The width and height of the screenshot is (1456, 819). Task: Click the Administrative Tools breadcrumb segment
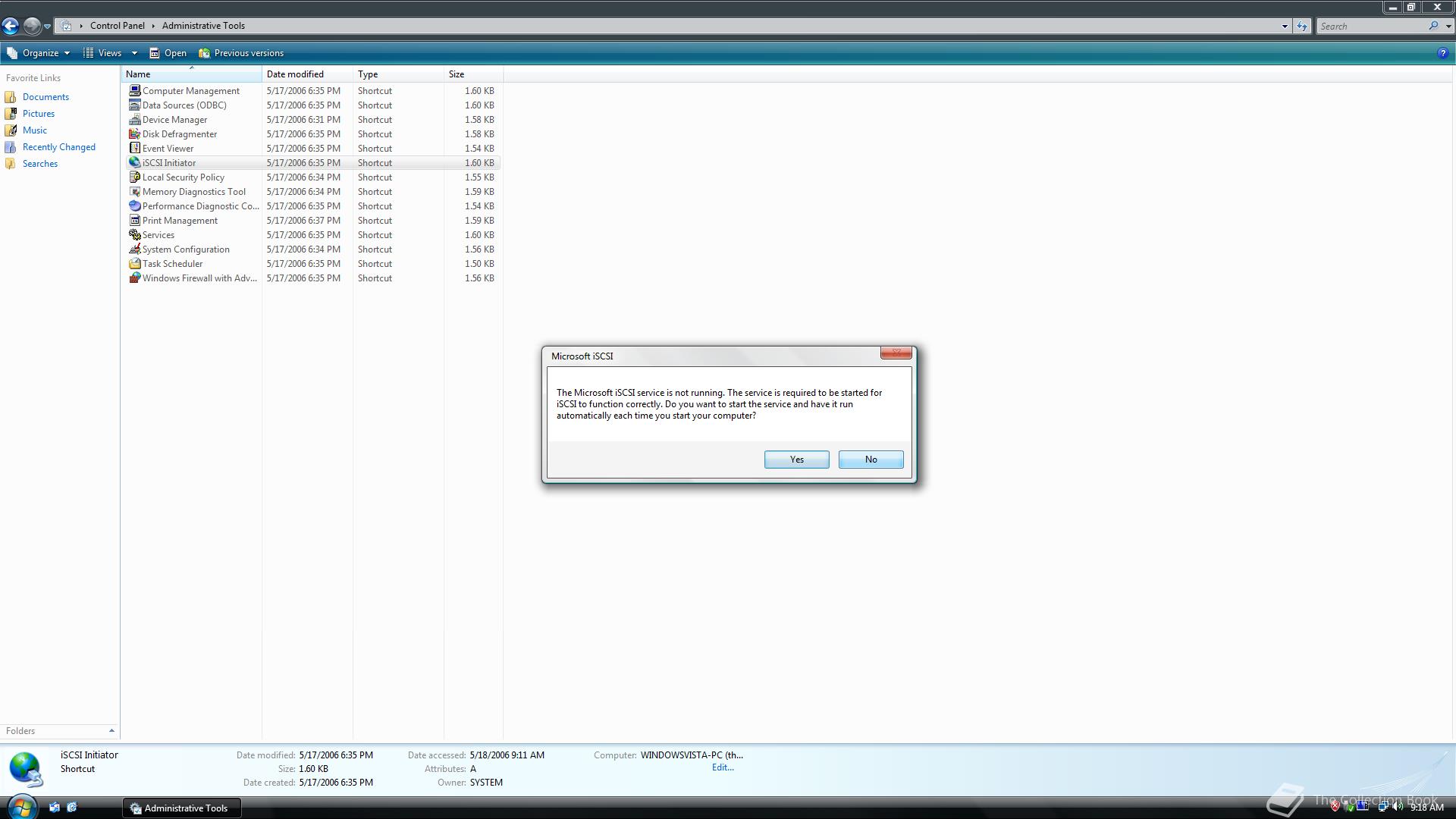(x=203, y=26)
